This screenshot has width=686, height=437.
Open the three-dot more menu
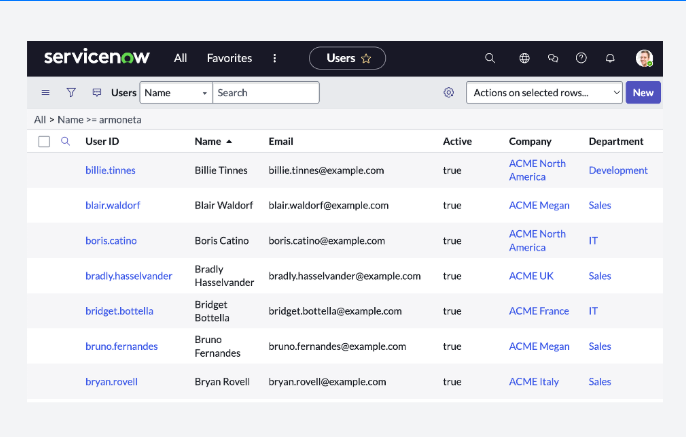click(275, 58)
